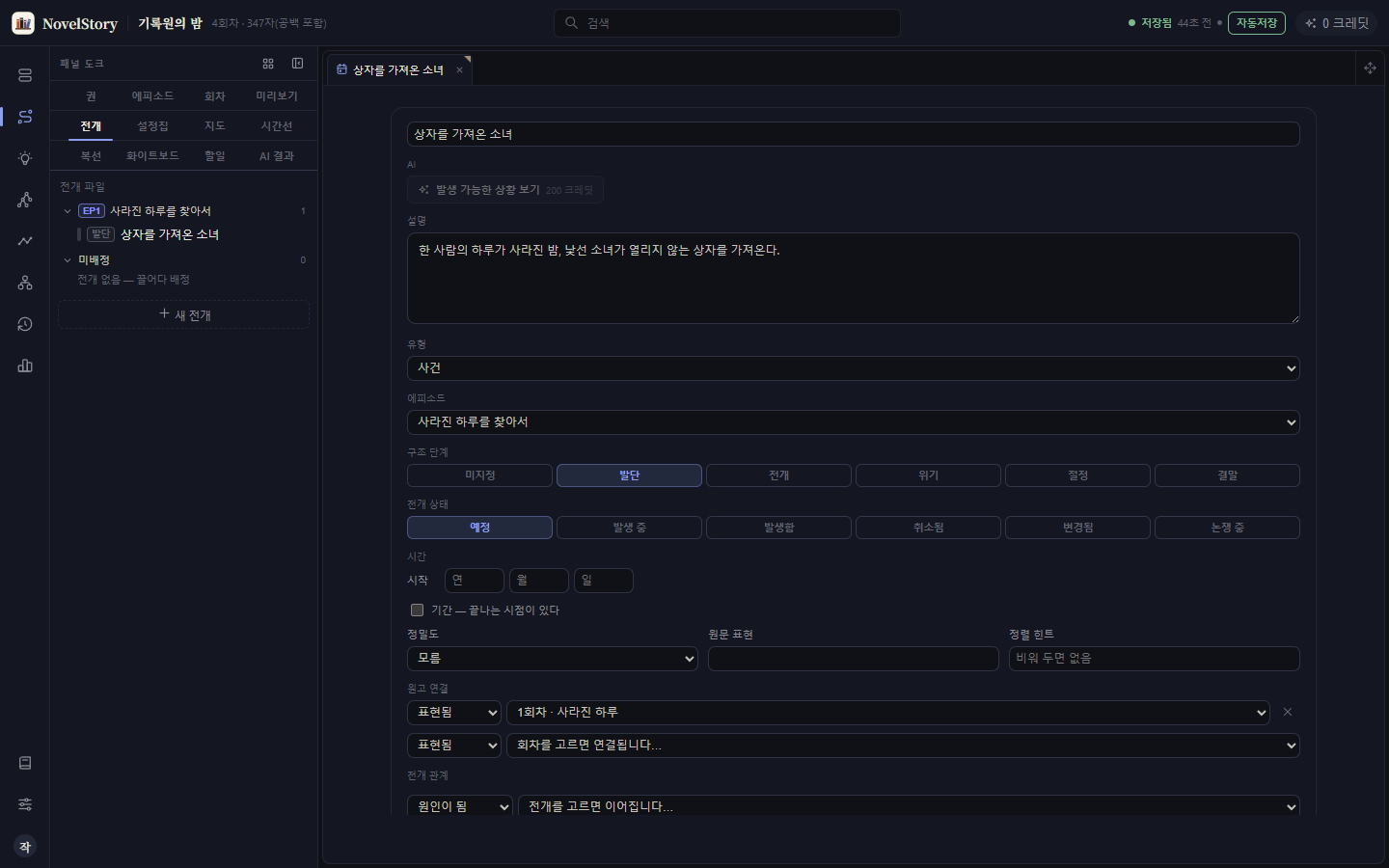1389x868 pixels.
Task: Open the light bulb ideas sidebar icon
Action: point(25,158)
